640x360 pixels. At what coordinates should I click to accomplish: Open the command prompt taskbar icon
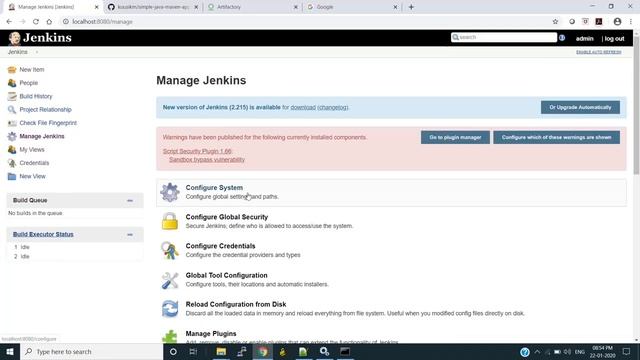[345, 351]
